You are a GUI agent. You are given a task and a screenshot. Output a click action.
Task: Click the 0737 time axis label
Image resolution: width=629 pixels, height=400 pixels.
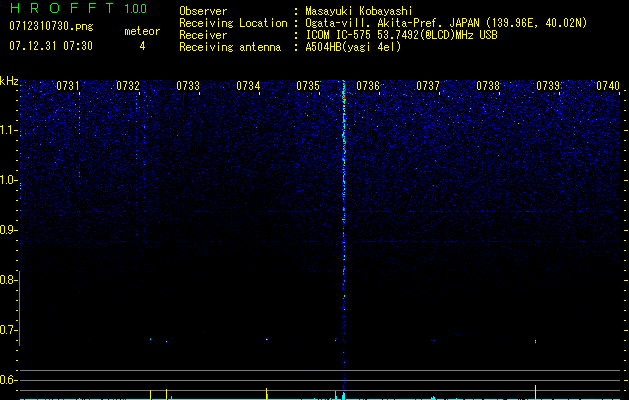428,86
